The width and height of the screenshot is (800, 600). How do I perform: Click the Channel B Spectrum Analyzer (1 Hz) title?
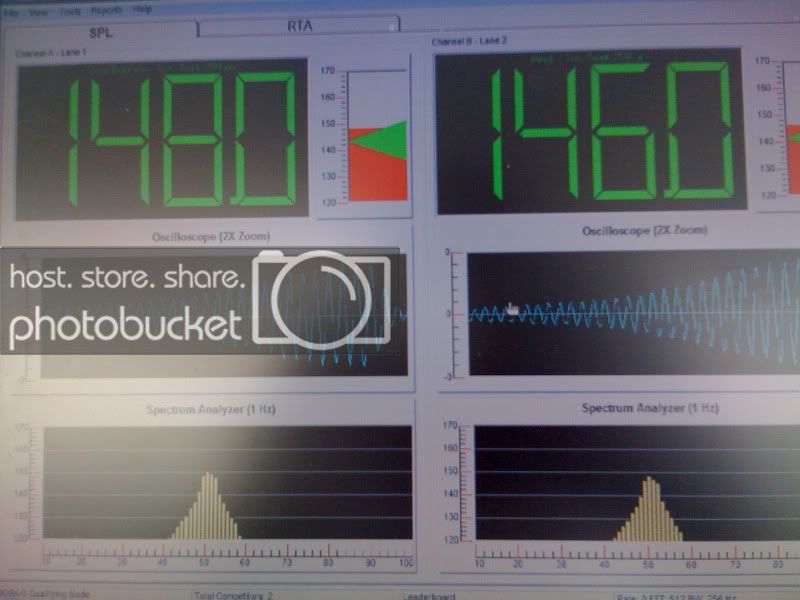click(x=650, y=408)
